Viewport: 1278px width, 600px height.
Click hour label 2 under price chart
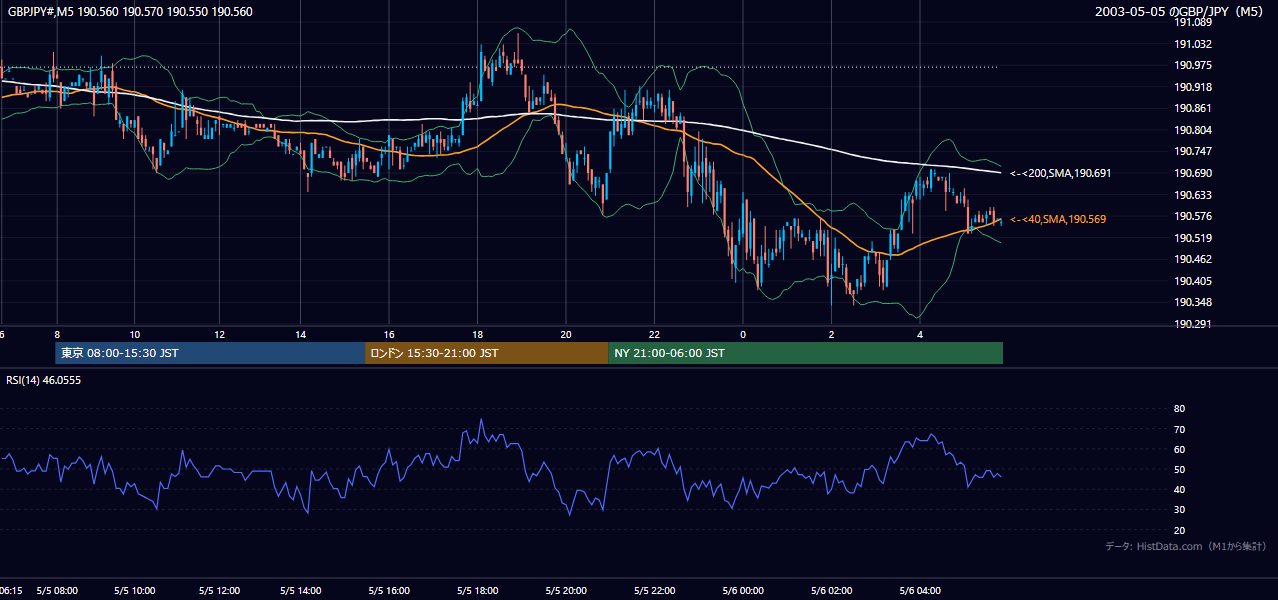pyautogui.click(x=831, y=334)
